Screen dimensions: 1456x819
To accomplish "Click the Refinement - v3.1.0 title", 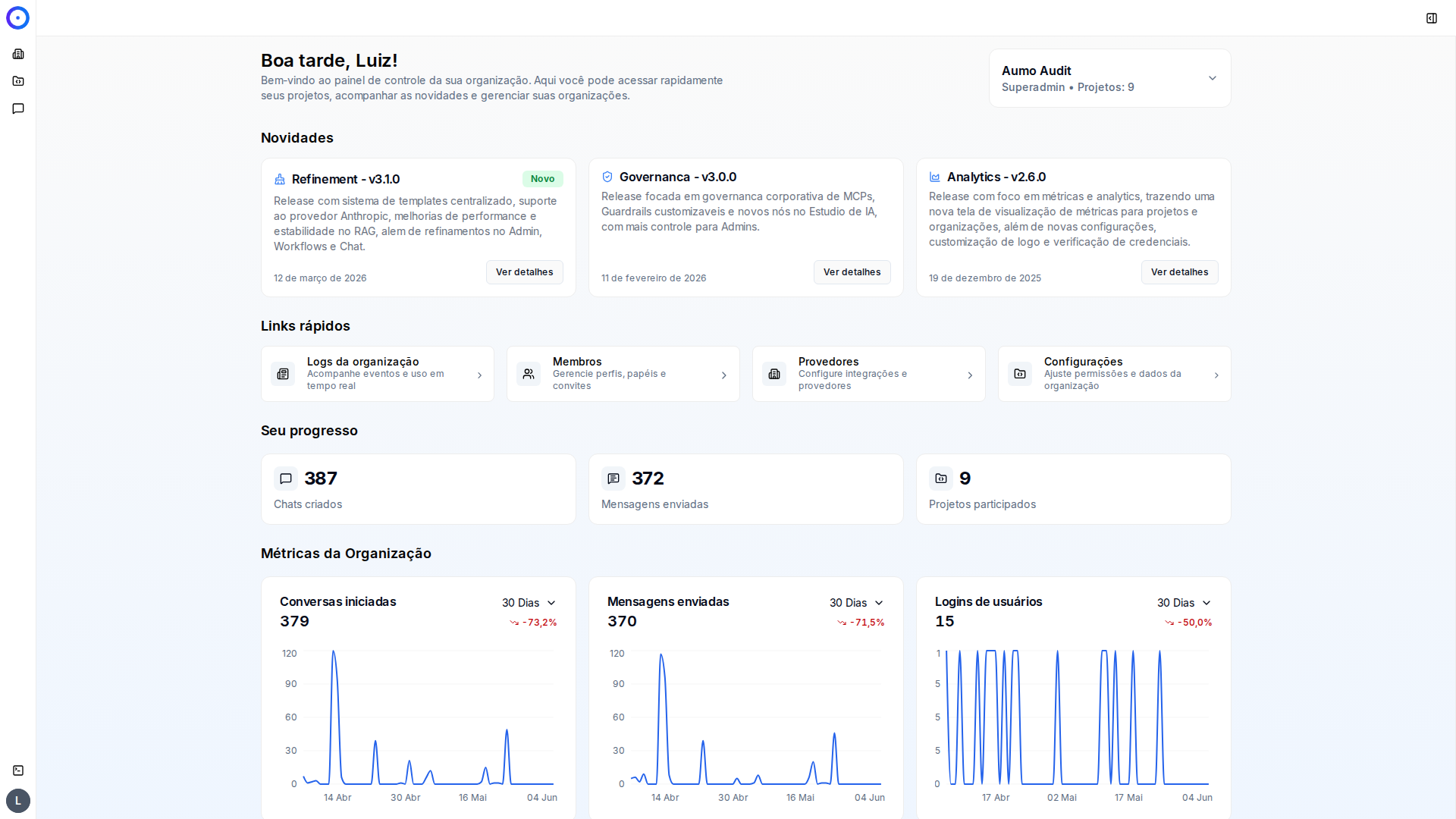I will (346, 179).
